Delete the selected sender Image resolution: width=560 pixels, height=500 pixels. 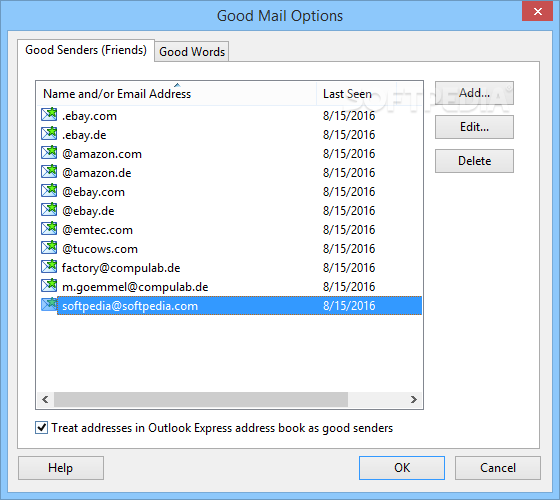[x=474, y=161]
